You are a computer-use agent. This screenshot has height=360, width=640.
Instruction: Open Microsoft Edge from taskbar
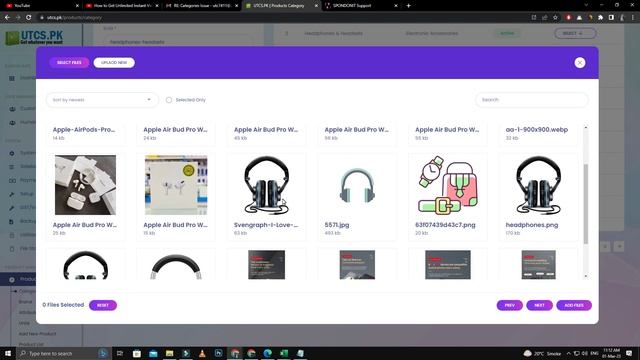(x=268, y=353)
